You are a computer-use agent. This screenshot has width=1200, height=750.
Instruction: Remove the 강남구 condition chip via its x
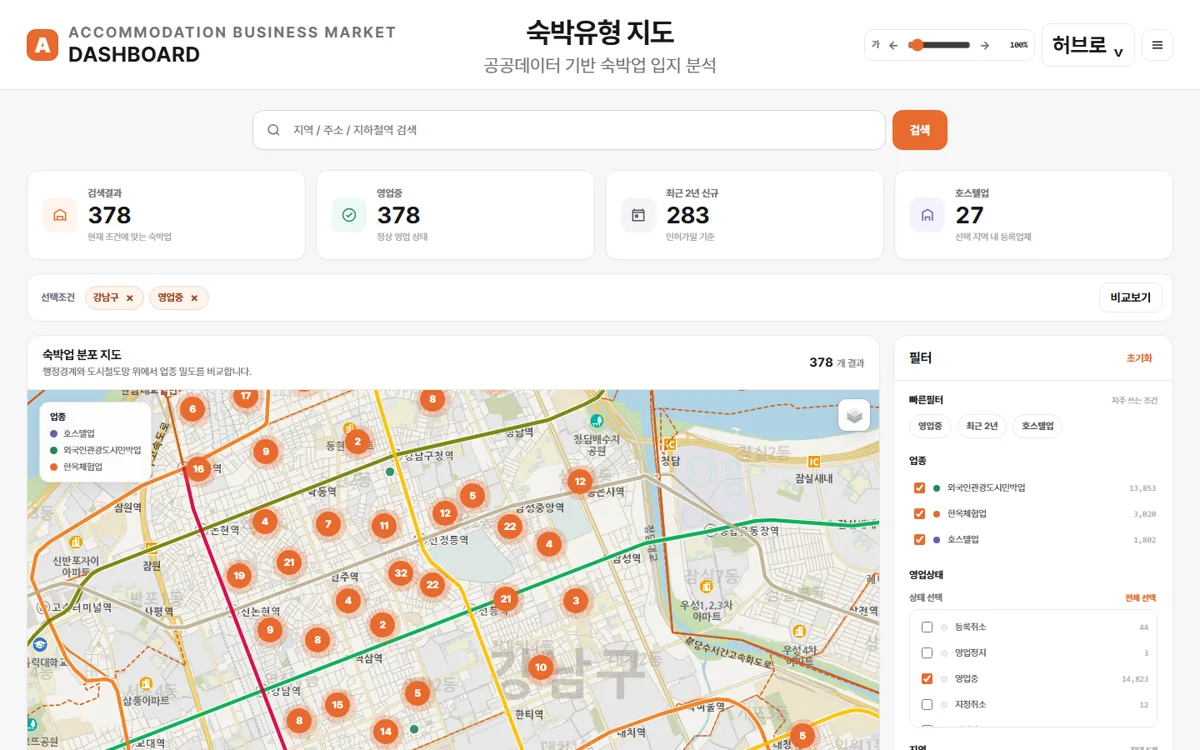129,298
